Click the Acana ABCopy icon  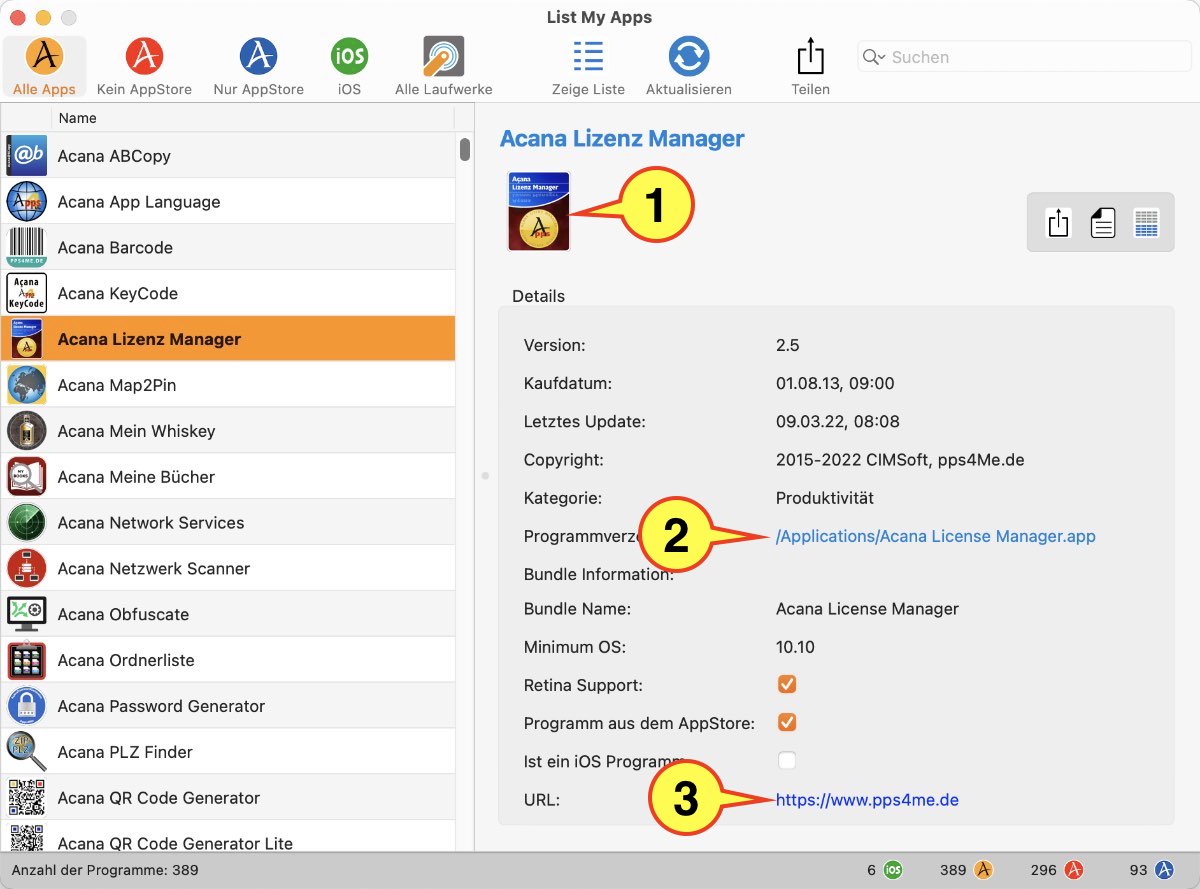26,156
